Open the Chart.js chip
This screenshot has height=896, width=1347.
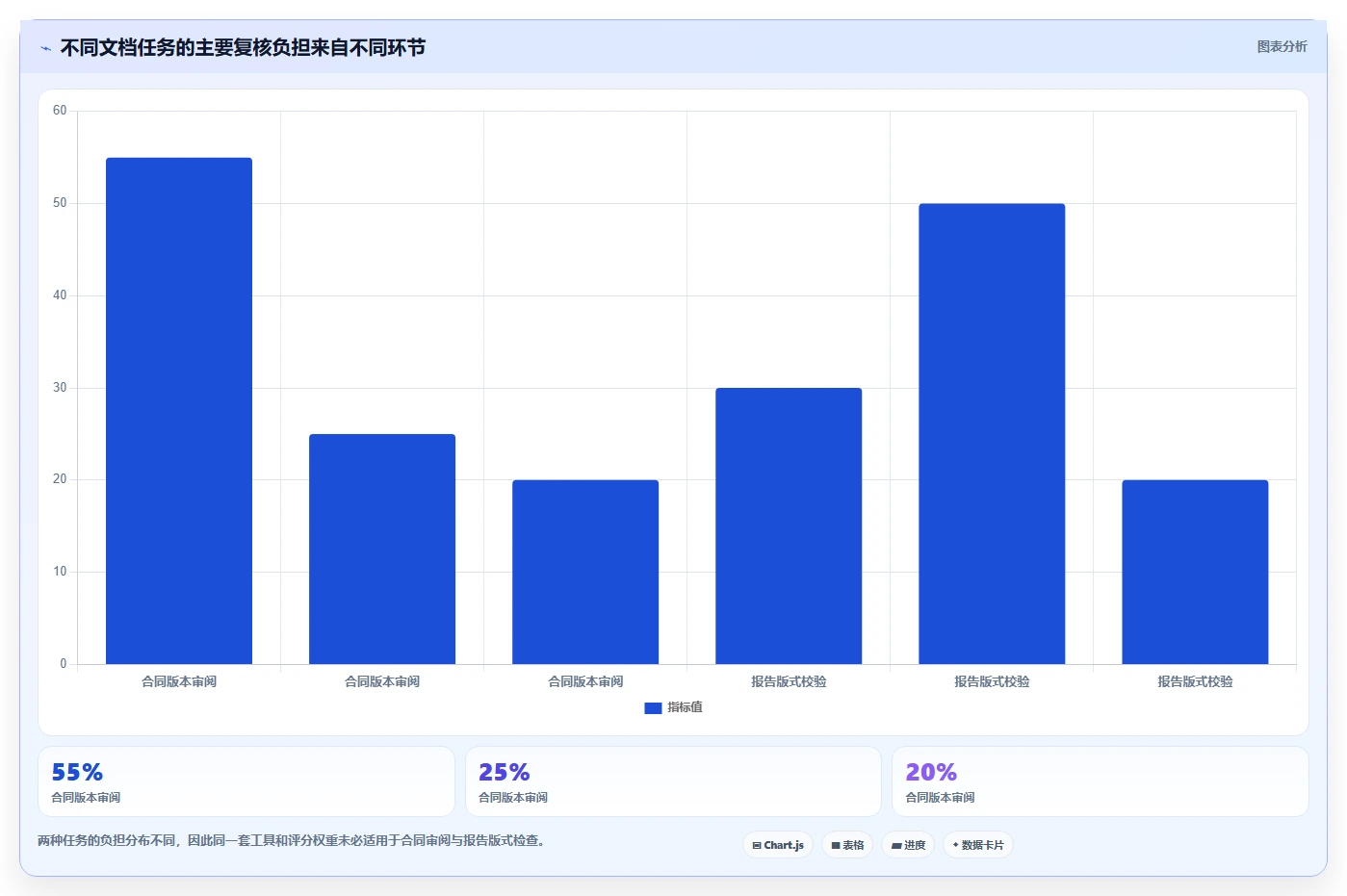point(778,845)
